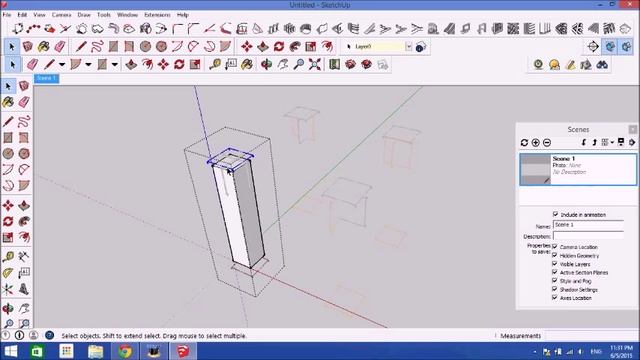
Task: Open the Edit menu
Action: 22,15
